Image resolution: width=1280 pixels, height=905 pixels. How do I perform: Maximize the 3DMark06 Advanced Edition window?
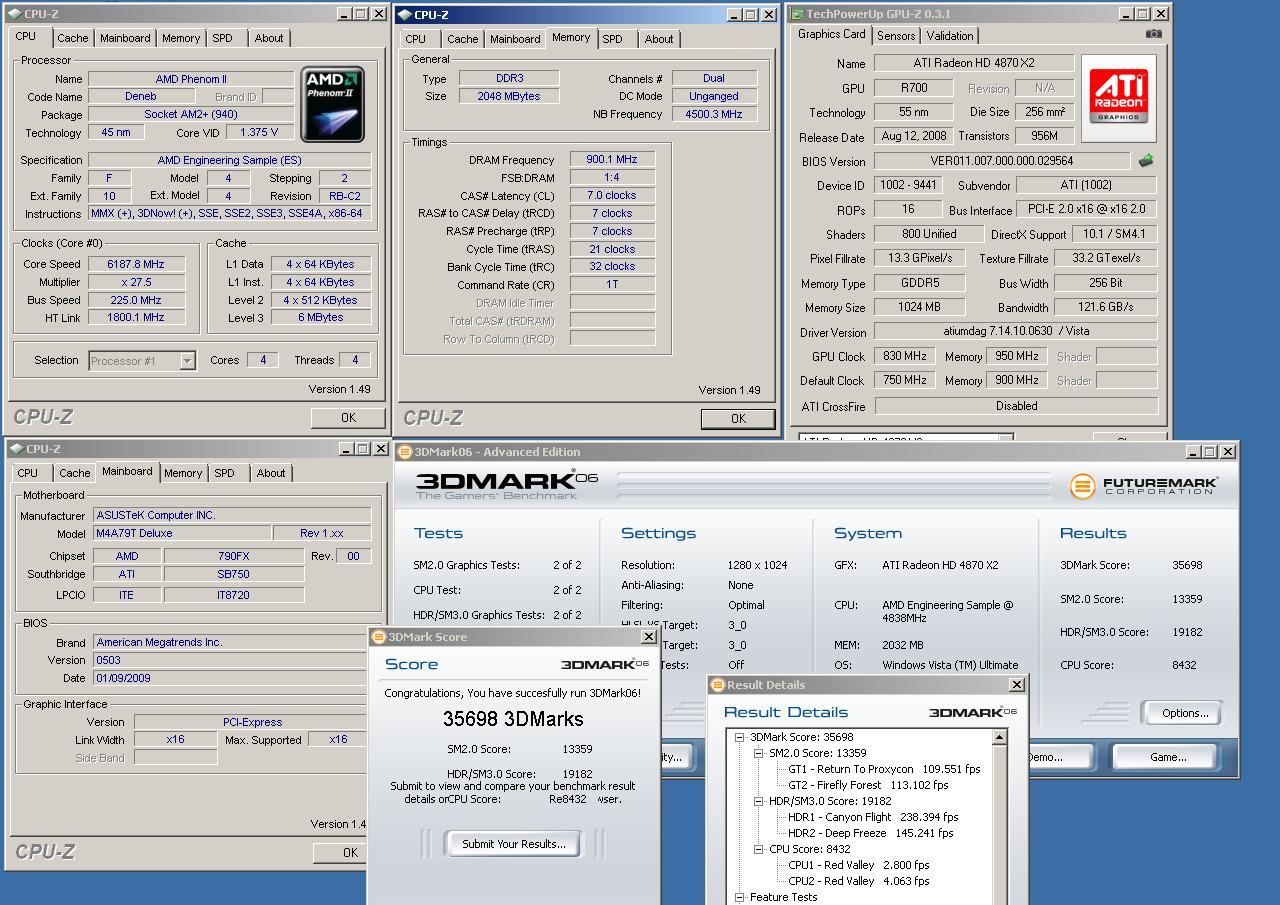coord(1209,452)
